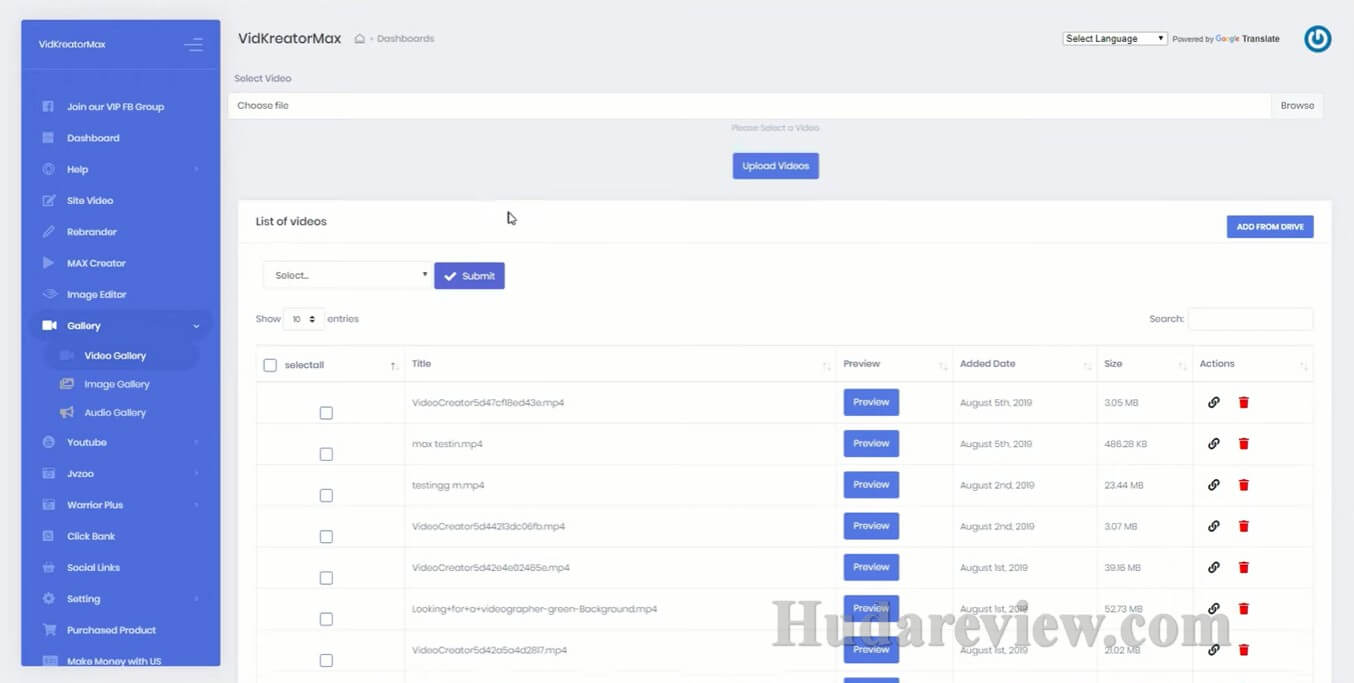Select checkbox for VideoCreator5d44213dc06fb.mp4
This screenshot has width=1354, height=683.
coord(326,537)
